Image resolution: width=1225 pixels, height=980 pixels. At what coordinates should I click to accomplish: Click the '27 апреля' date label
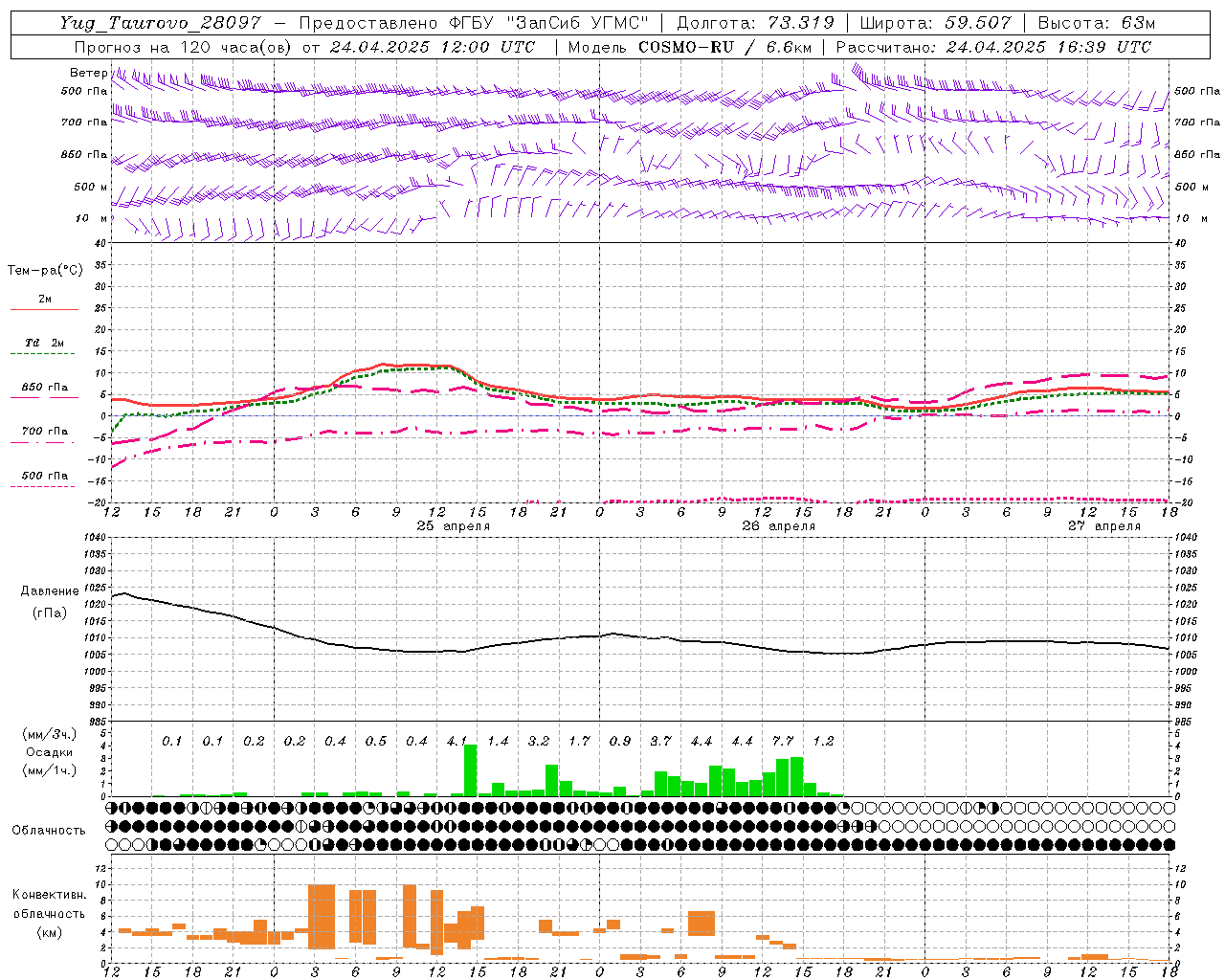(x=1104, y=526)
